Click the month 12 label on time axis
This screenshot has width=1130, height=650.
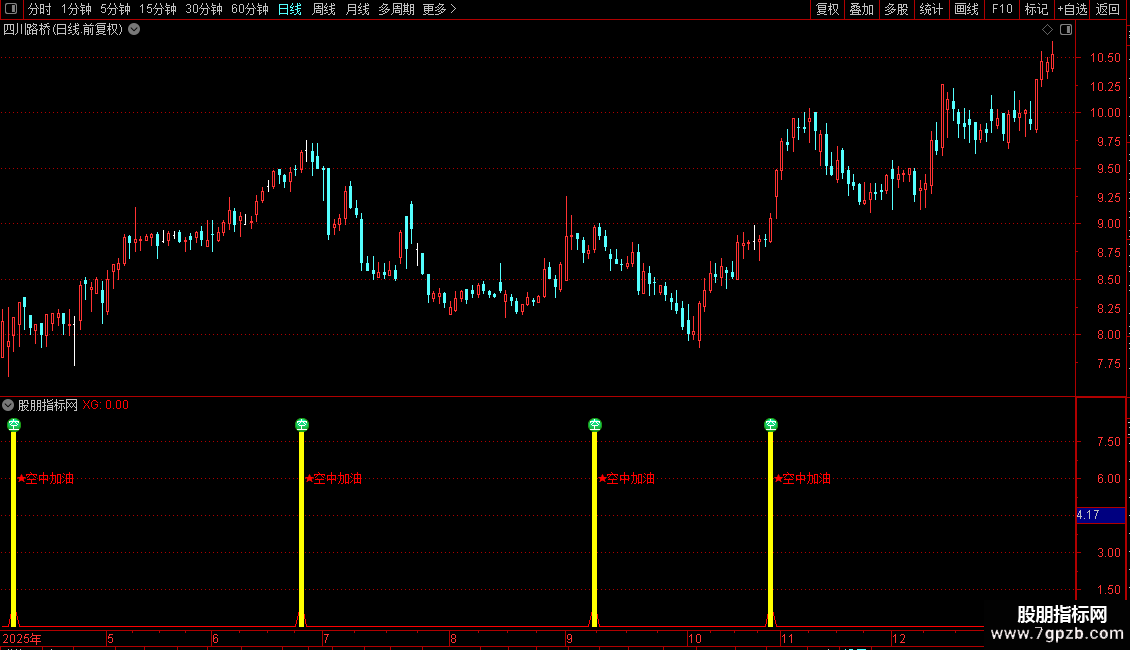click(x=898, y=638)
